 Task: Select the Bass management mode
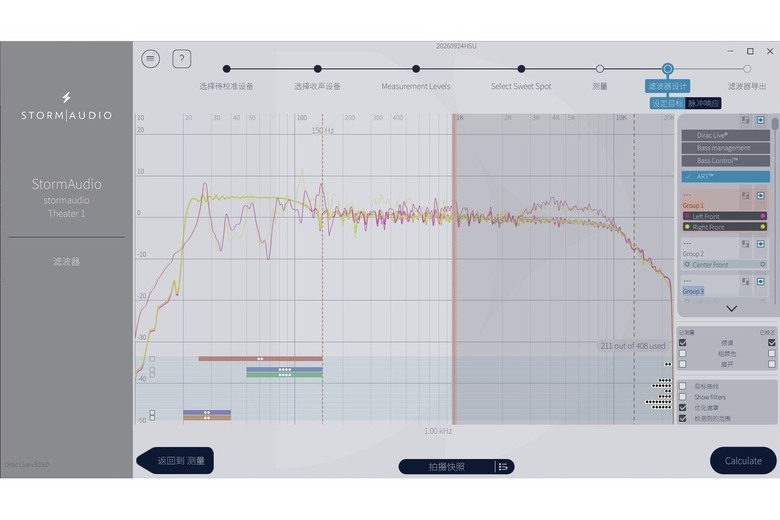[x=725, y=148]
